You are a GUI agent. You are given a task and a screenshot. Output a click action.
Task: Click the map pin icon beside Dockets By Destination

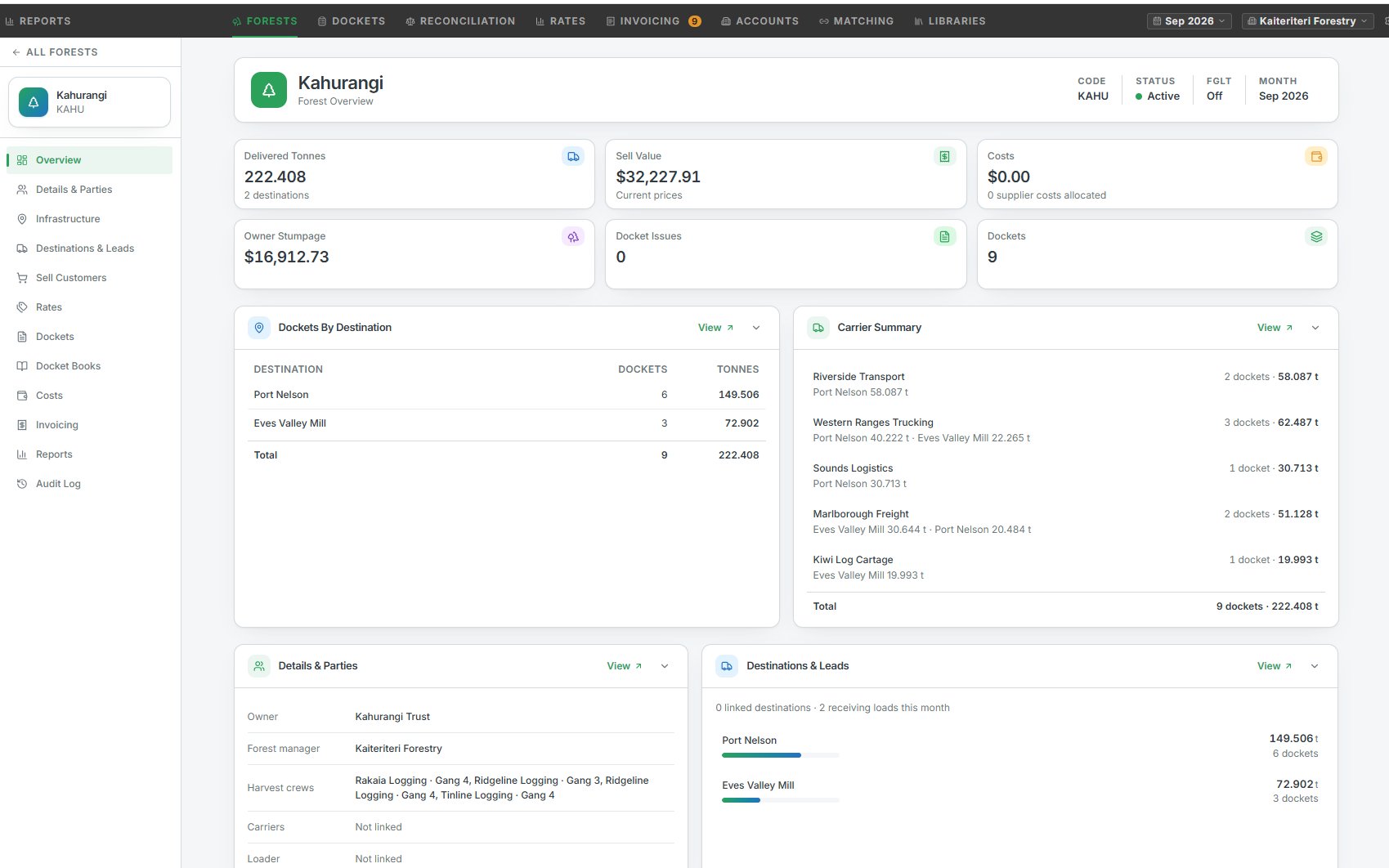(259, 328)
